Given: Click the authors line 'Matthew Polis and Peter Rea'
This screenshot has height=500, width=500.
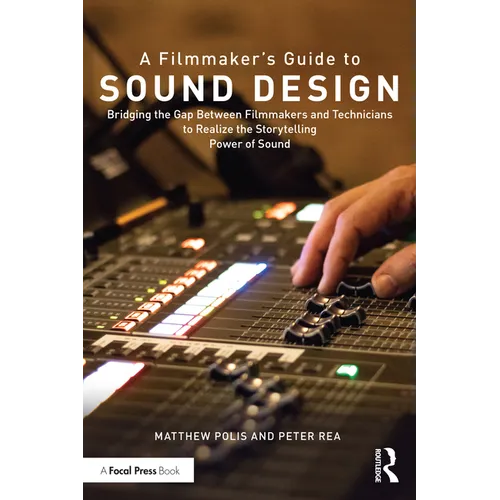Looking at the screenshot, I should (x=247, y=436).
